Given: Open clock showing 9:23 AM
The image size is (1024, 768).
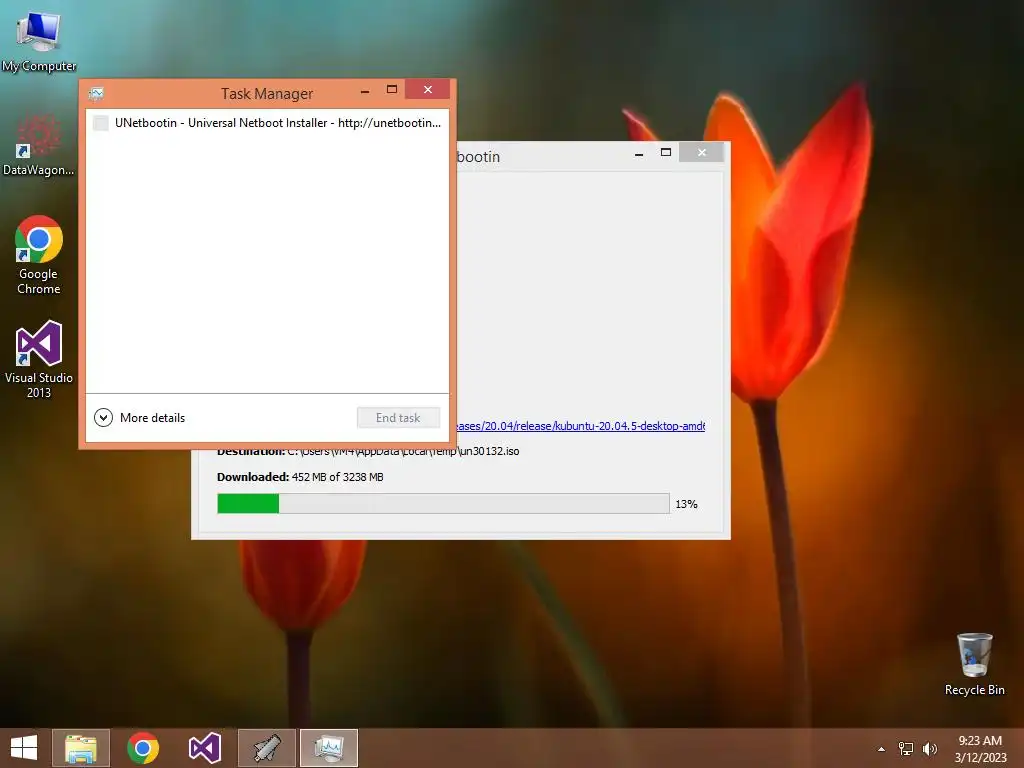Looking at the screenshot, I should point(980,749).
